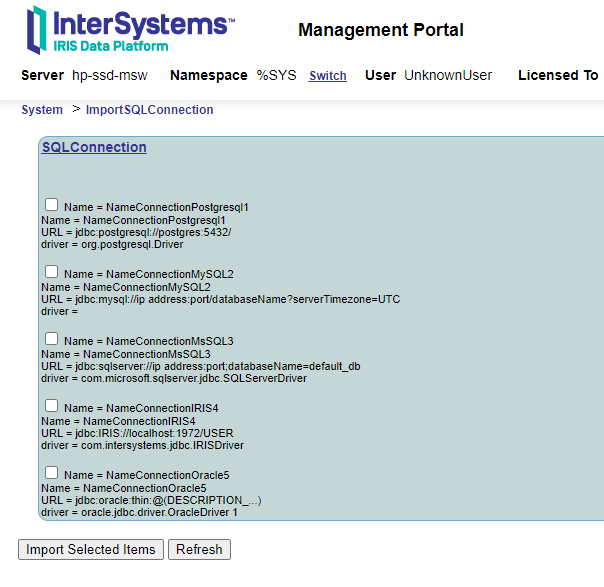Click the Import Selected Items button
The image size is (604, 587).
point(91,549)
